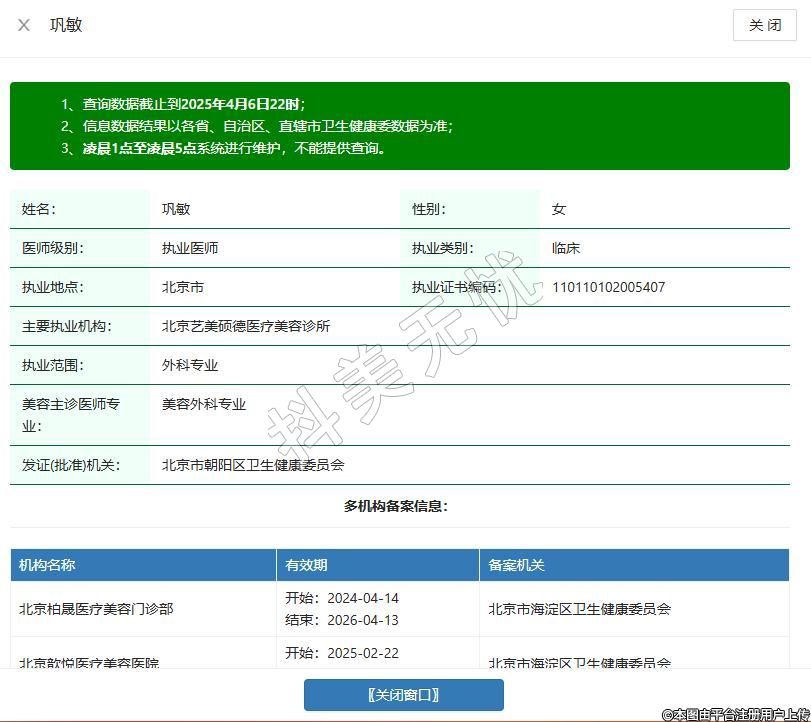The width and height of the screenshot is (811, 722).
Task: Select the end date 2026-04-13
Action: click(362, 619)
